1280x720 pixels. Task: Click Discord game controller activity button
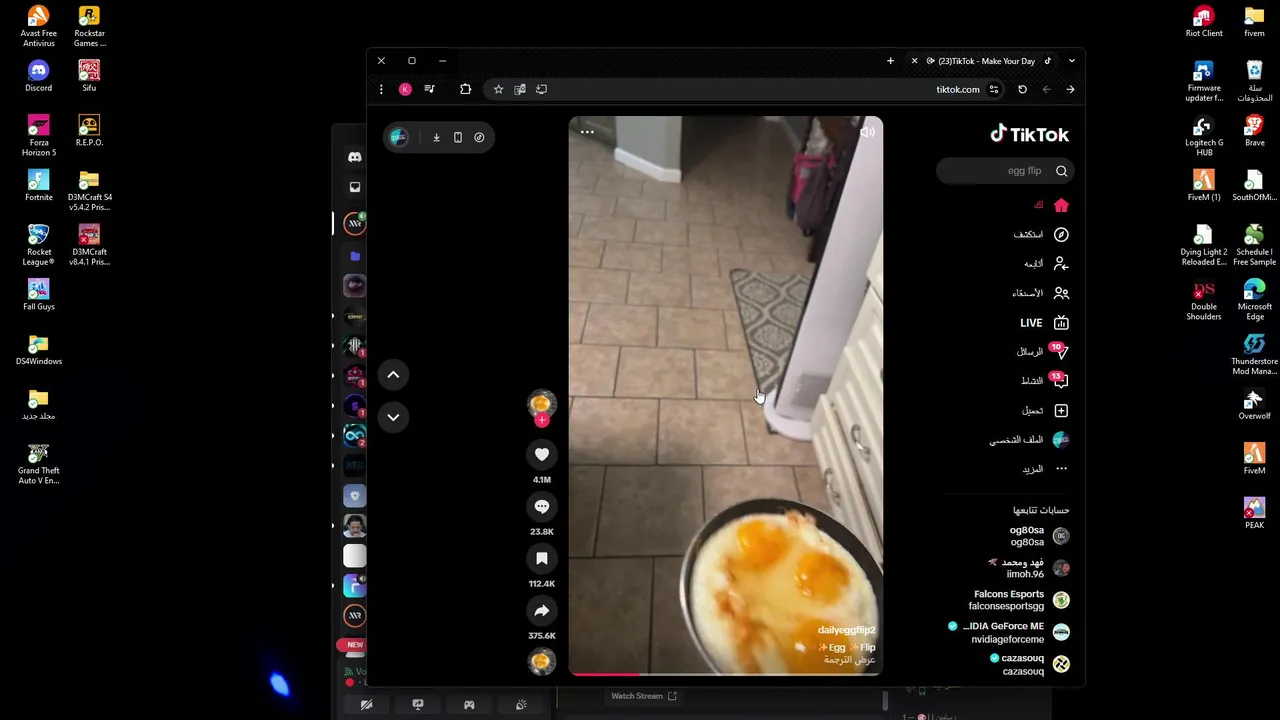coord(469,705)
